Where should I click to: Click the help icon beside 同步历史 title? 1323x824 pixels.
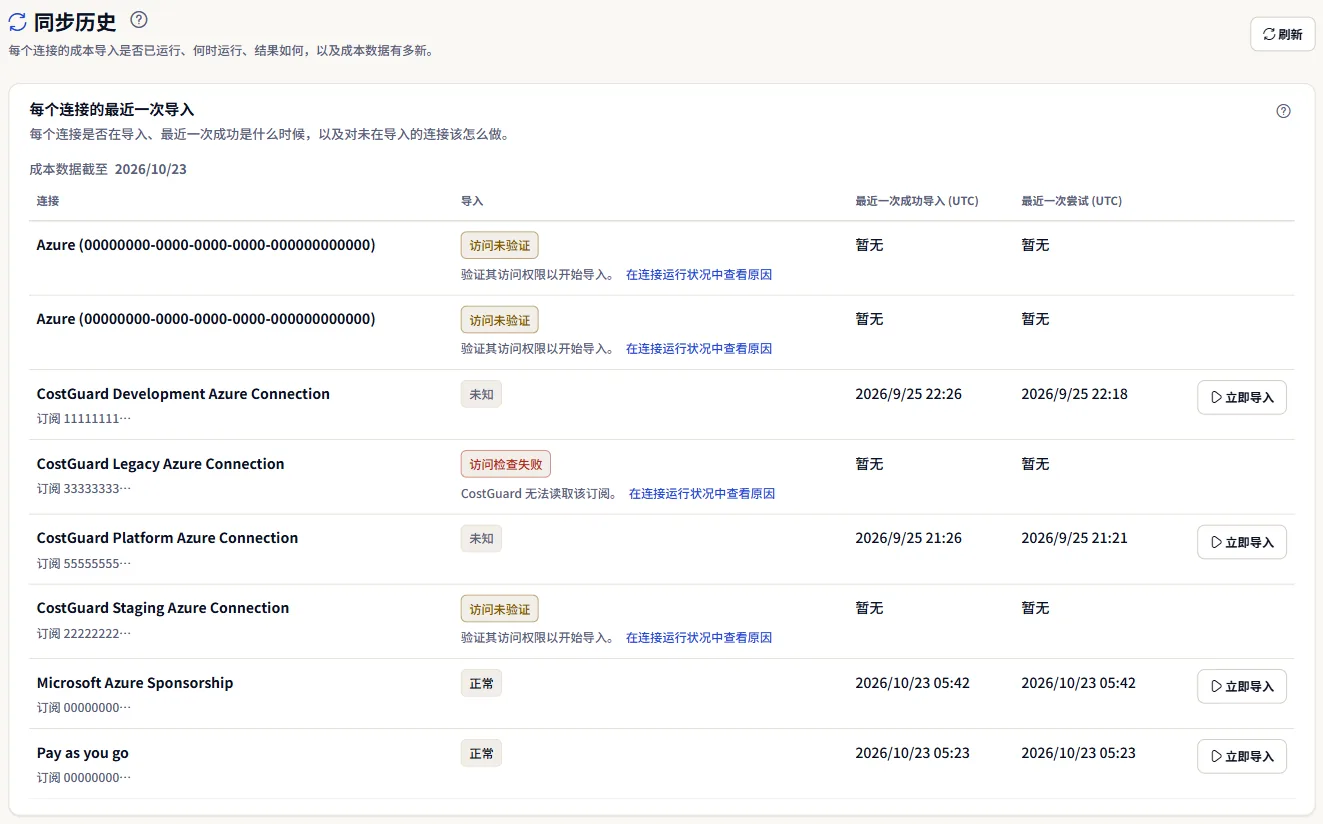(139, 20)
